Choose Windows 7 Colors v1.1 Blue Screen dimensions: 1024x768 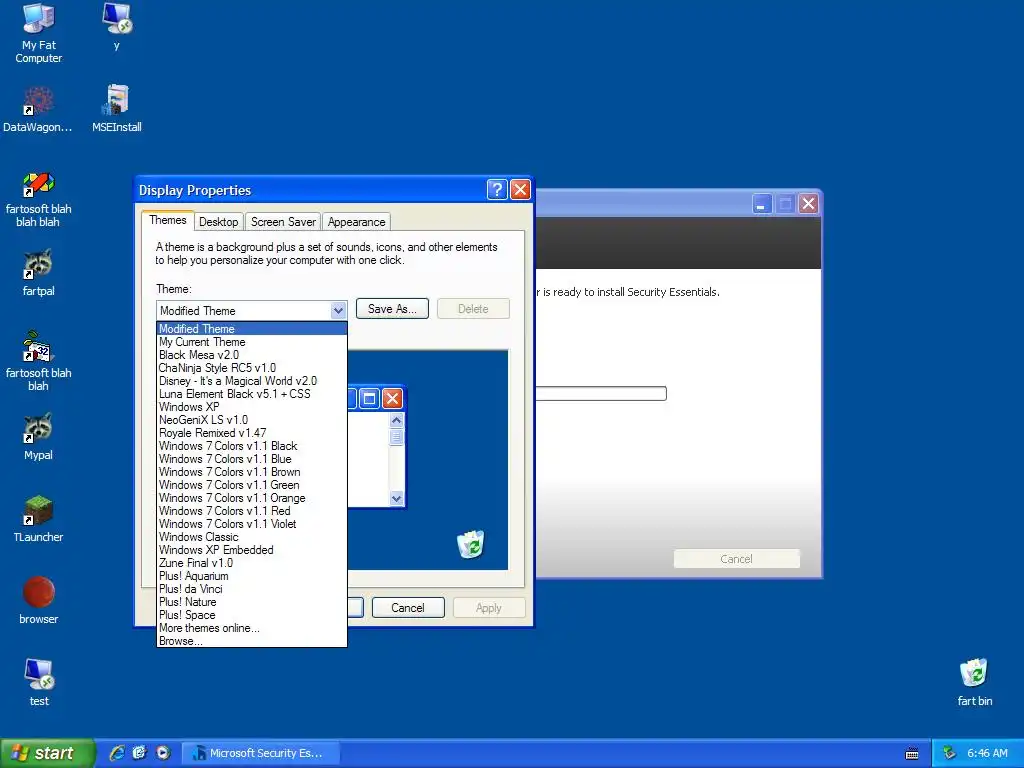pos(252,459)
